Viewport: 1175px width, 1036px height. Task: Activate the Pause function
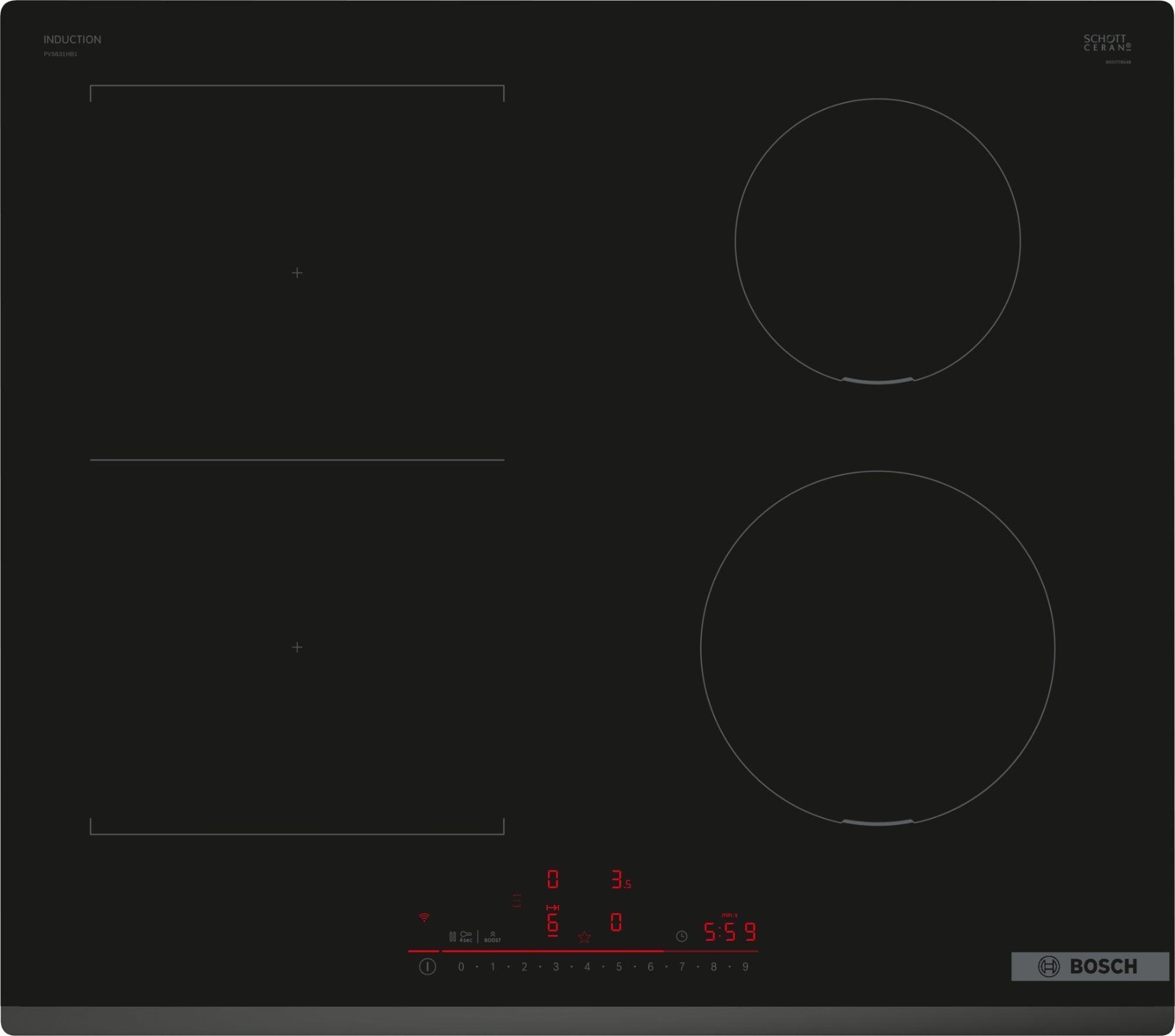[452, 937]
